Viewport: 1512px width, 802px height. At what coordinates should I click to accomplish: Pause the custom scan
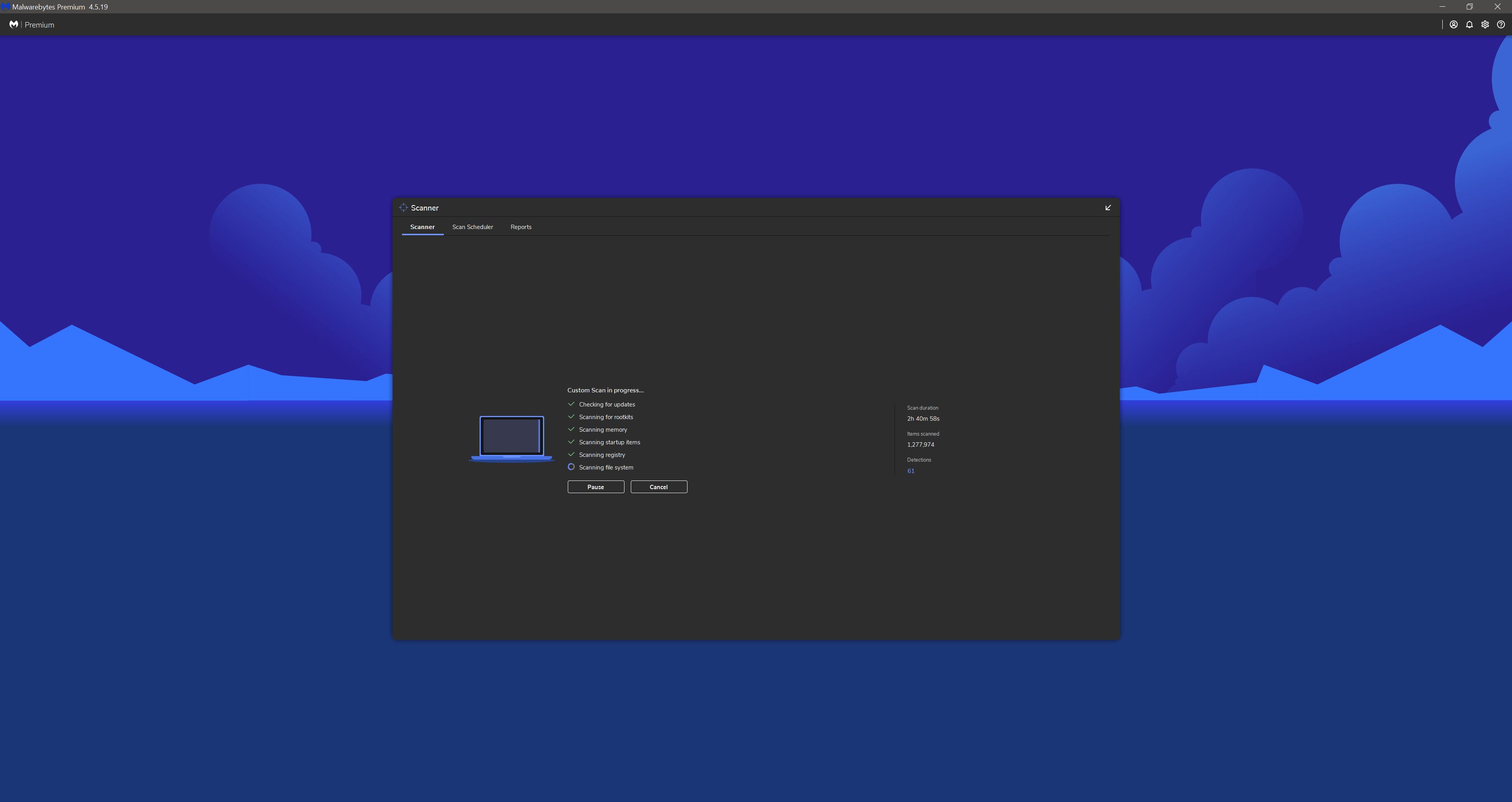point(596,487)
